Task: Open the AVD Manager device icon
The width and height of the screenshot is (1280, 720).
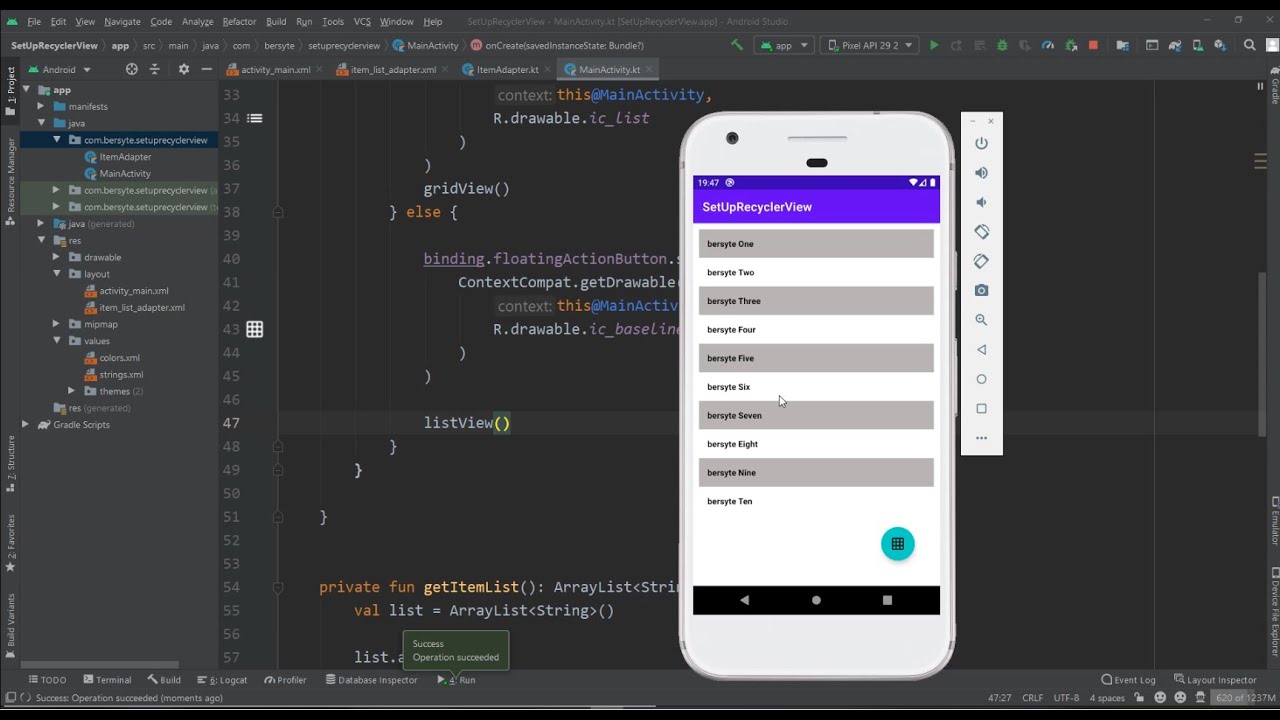Action: pyautogui.click(x=1197, y=45)
